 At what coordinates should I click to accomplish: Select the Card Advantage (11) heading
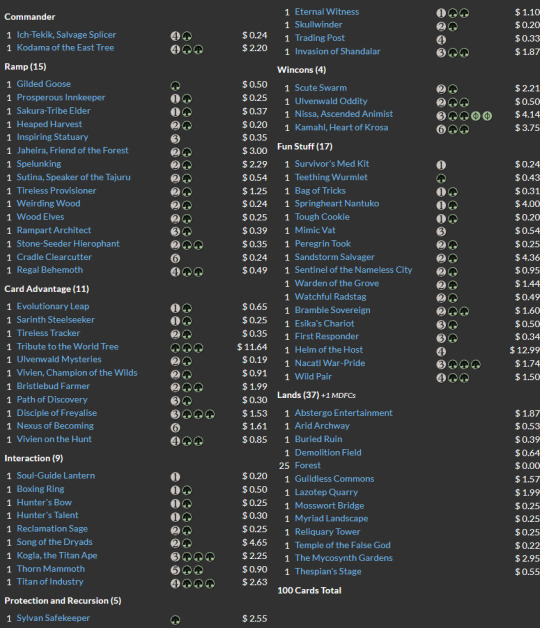click(47, 289)
